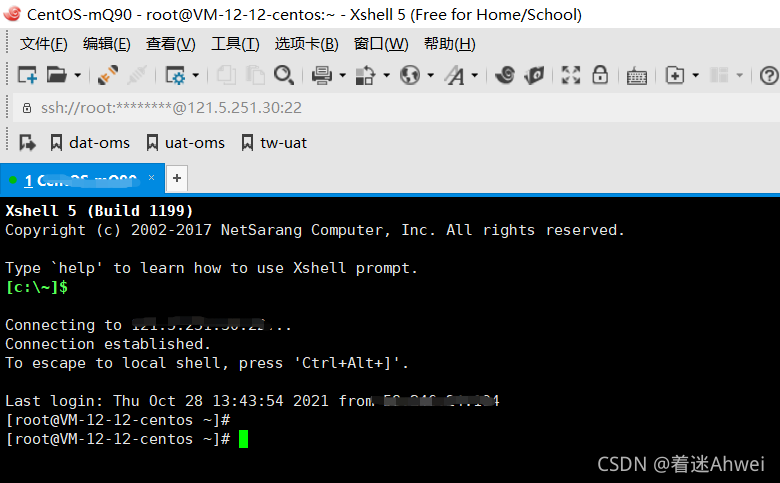Viewport: 780px width, 483px height.
Task: Toggle full screen icon
Action: [571, 75]
